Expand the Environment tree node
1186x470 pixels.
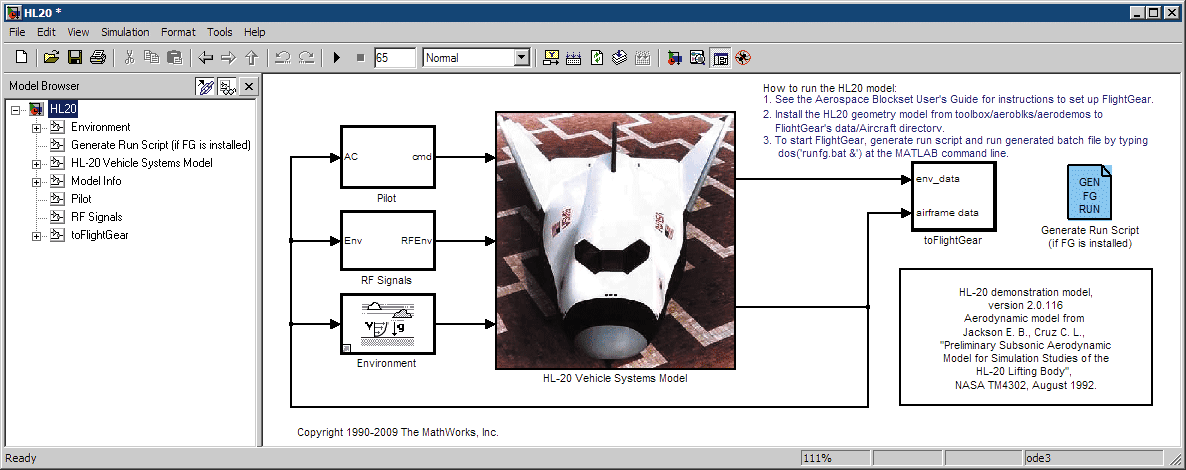(37, 127)
